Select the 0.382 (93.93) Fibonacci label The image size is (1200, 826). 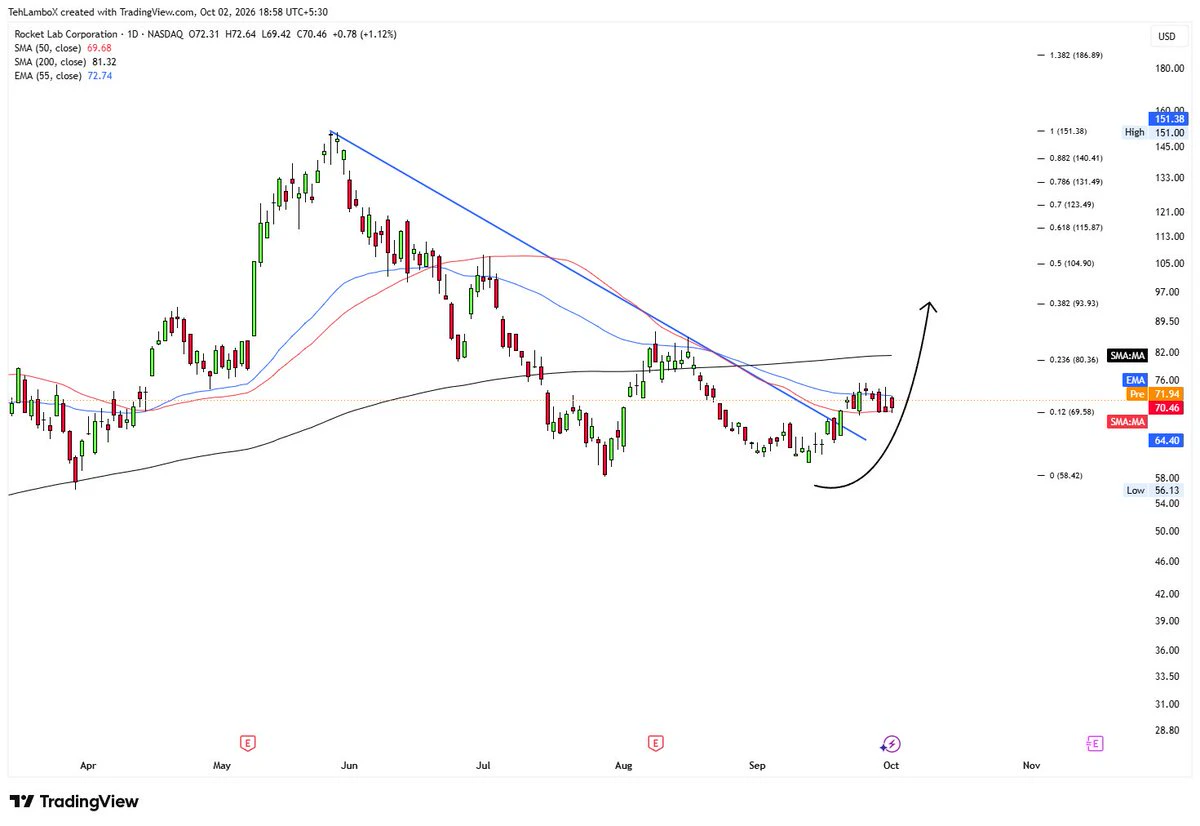tap(1073, 303)
